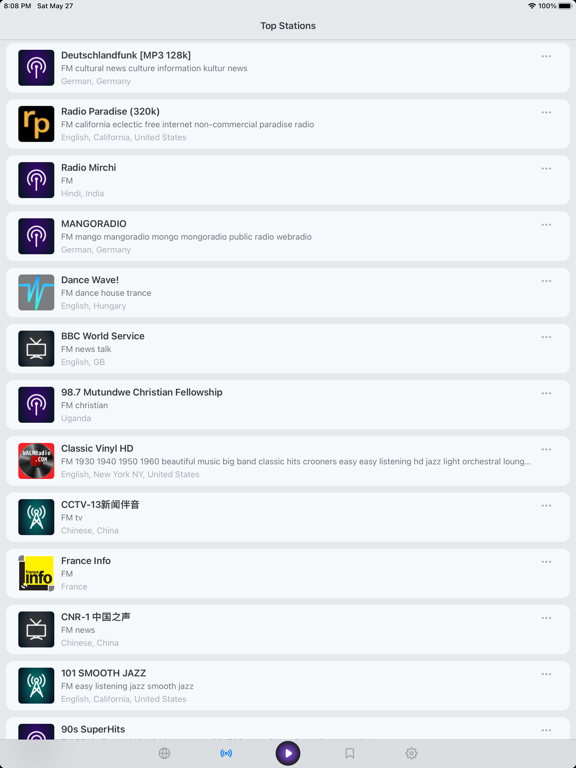The image size is (576, 768).
Task: Tap the France Info yellow logo
Action: point(36,573)
